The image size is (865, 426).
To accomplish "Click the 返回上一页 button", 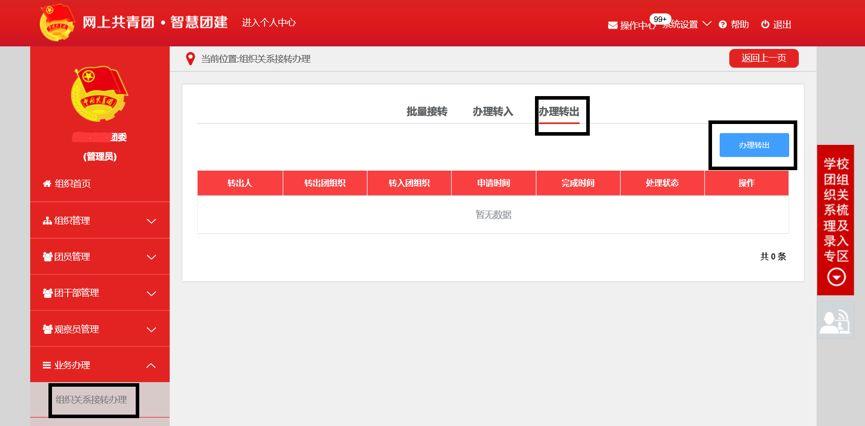I will 763,58.
